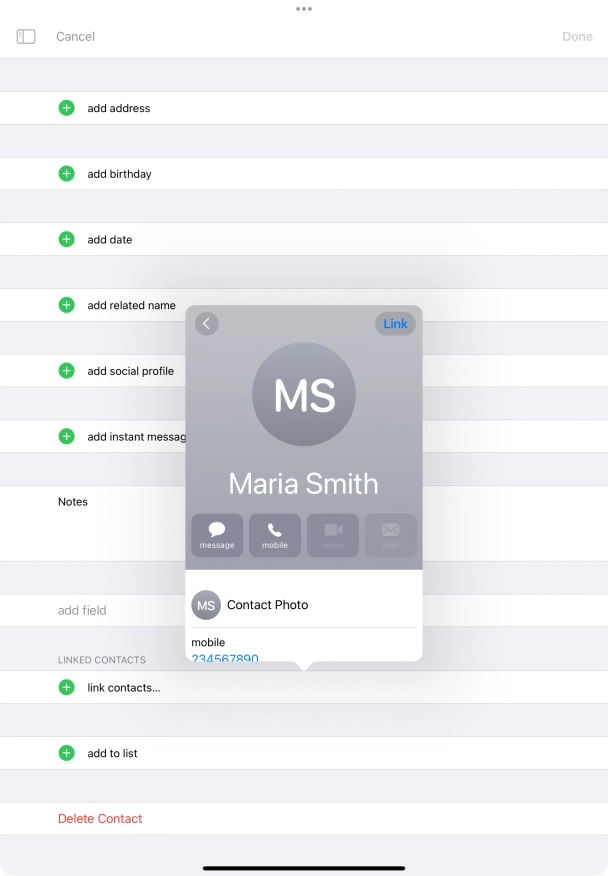This screenshot has width=608, height=876.
Task: Call Maria Smith's mobile
Action: (x=275, y=535)
